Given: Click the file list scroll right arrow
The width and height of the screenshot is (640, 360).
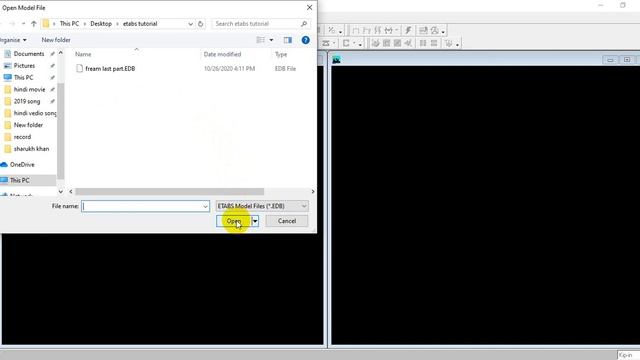Looking at the screenshot, I should 313,191.
